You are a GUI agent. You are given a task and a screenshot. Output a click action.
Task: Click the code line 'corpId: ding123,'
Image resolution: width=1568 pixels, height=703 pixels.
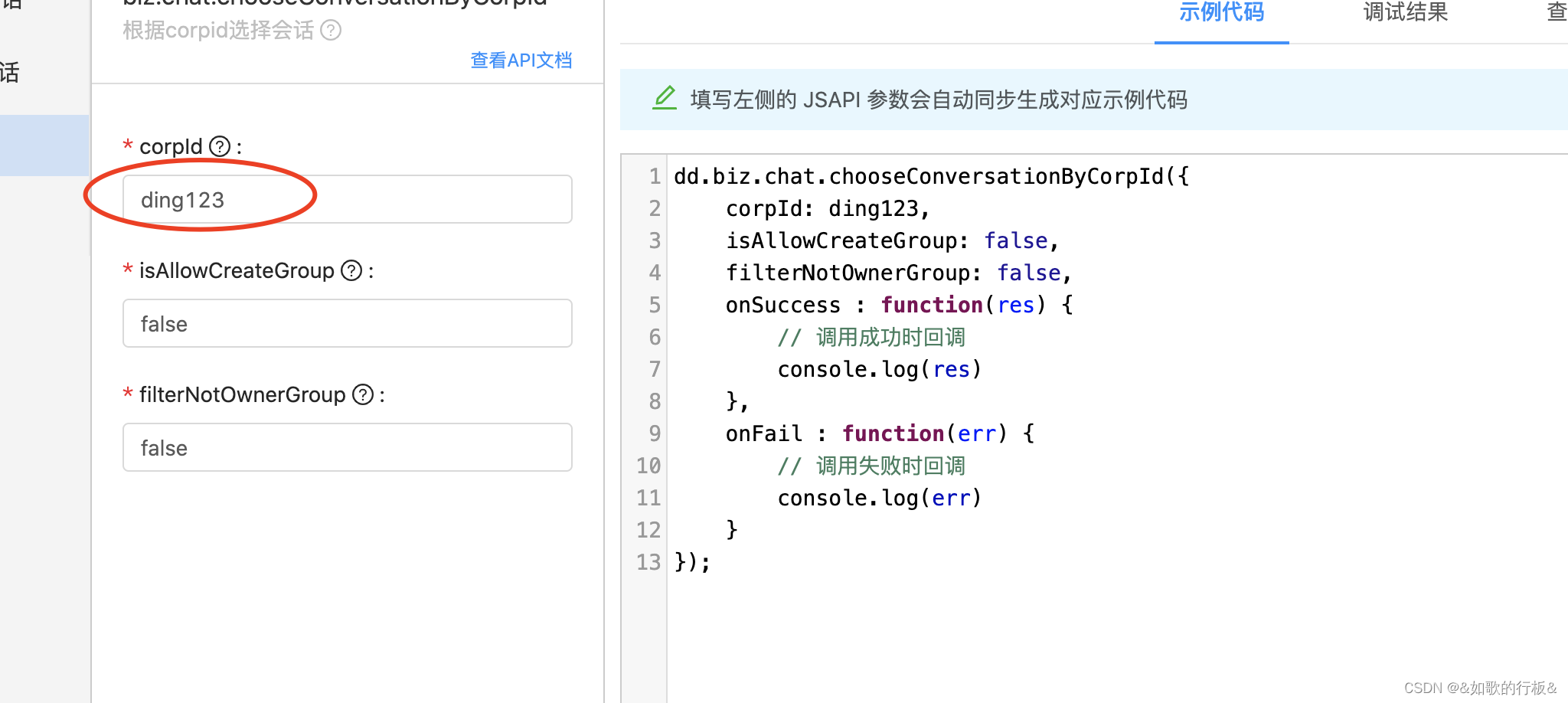[828, 208]
